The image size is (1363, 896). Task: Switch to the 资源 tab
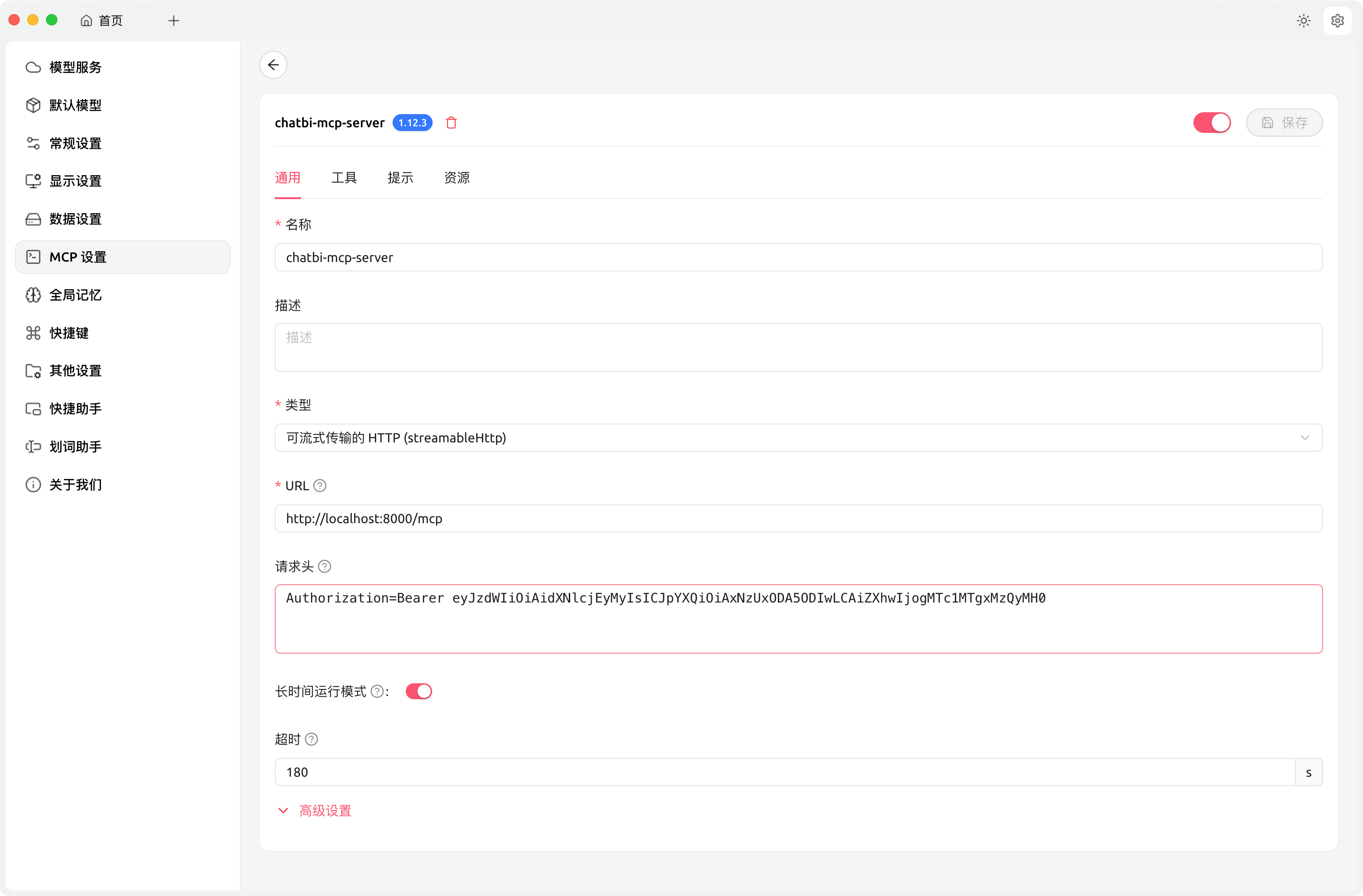pos(457,178)
